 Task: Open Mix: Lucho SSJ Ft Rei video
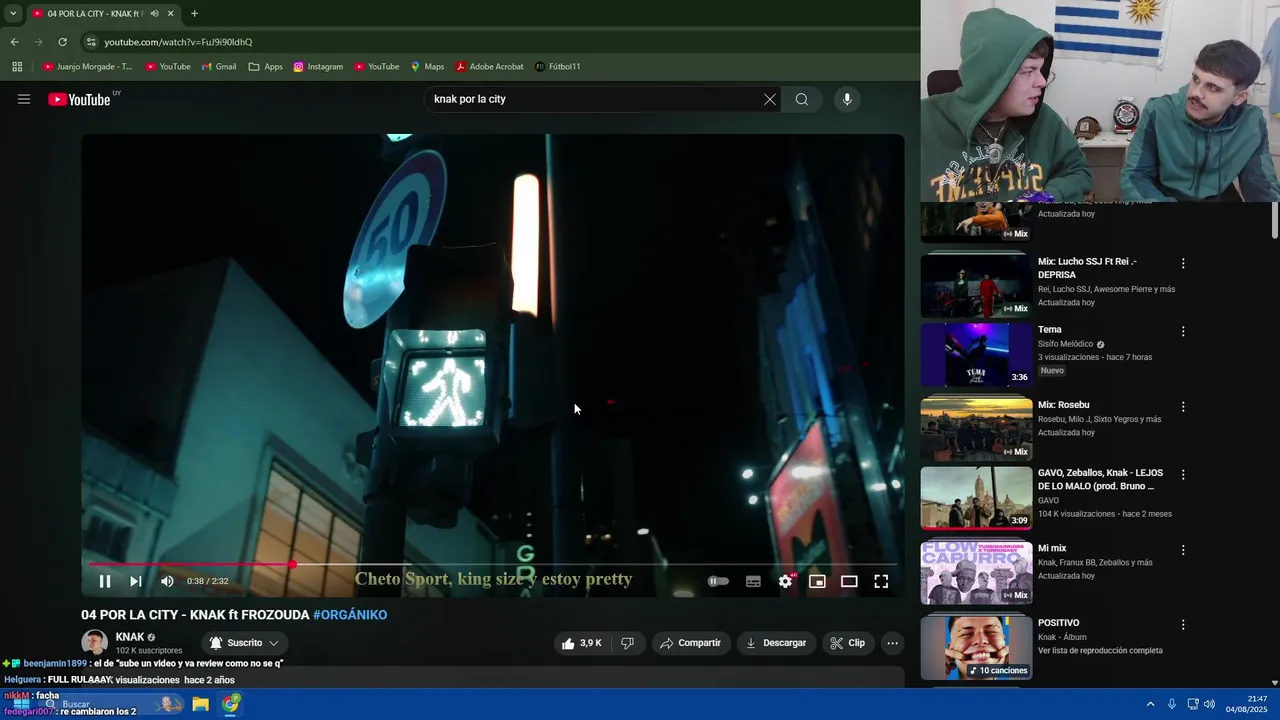tap(976, 286)
